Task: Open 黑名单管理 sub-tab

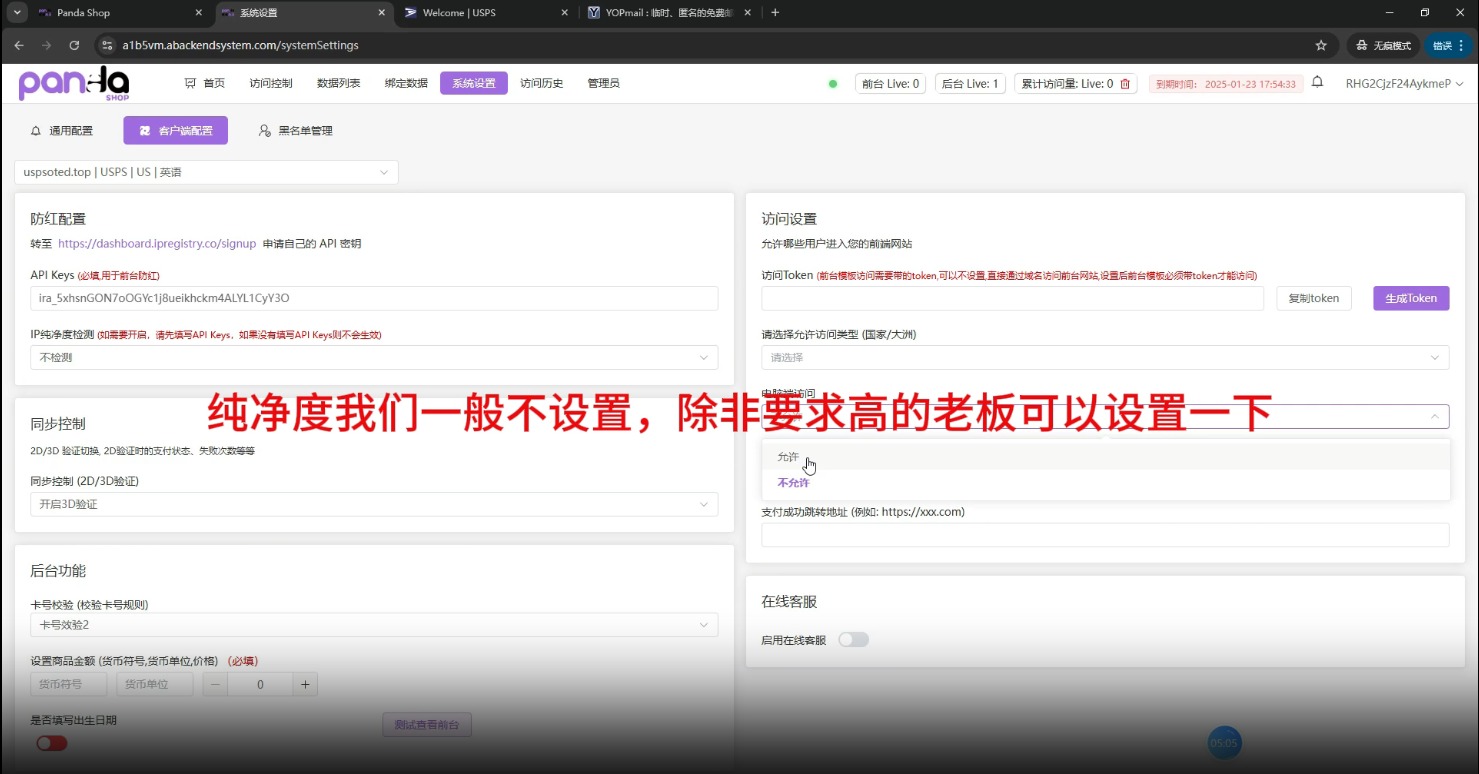Action: point(295,131)
